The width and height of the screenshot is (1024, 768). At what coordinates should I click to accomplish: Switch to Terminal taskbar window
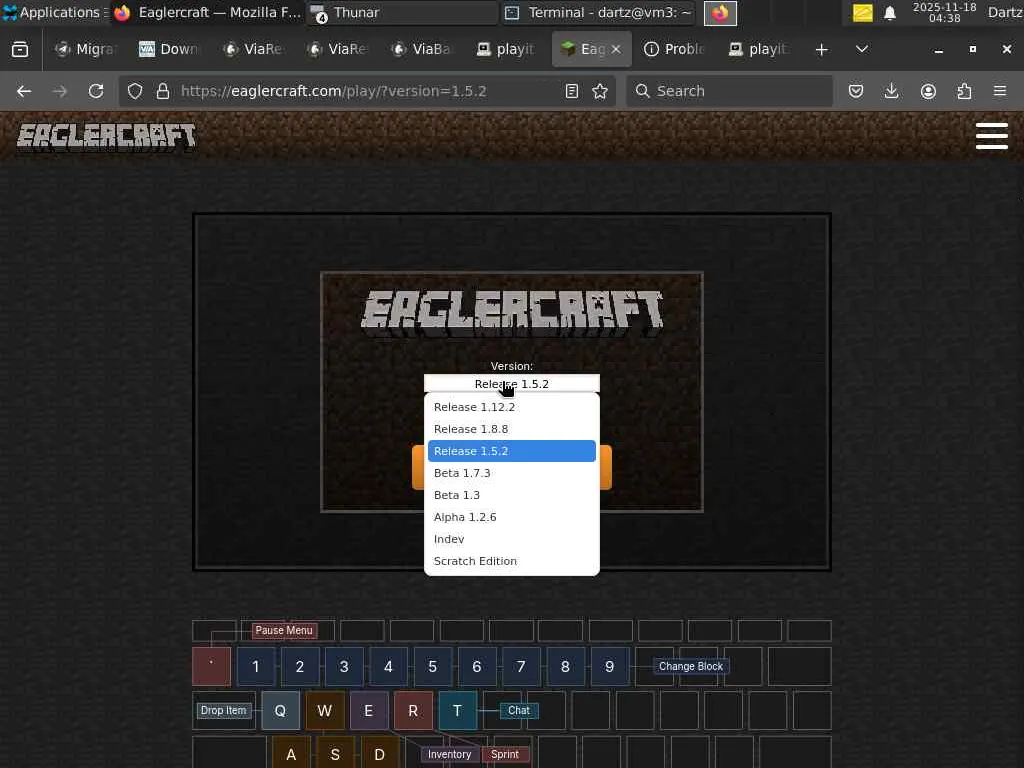click(599, 12)
